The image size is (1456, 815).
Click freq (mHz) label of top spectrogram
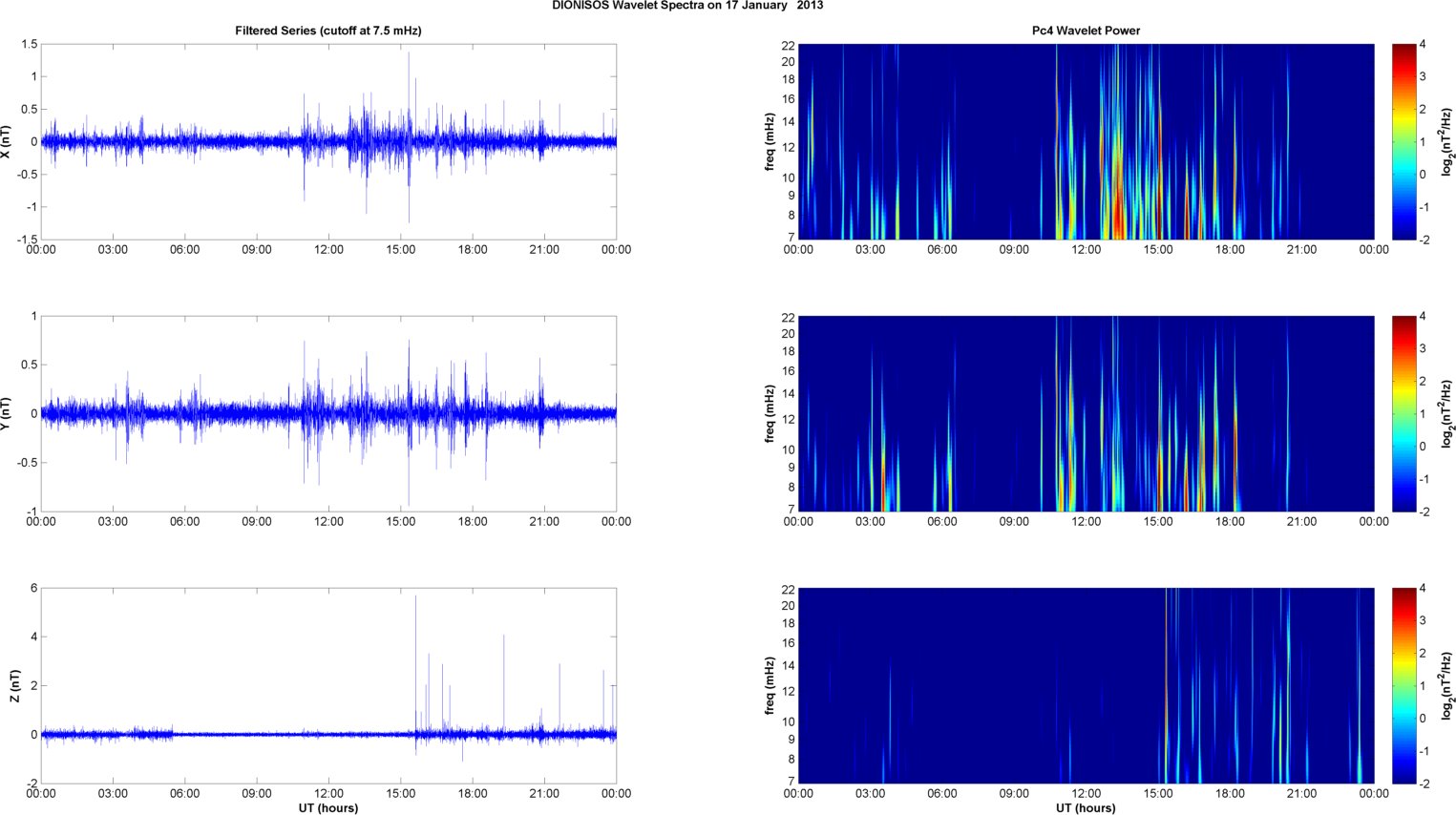[770, 141]
